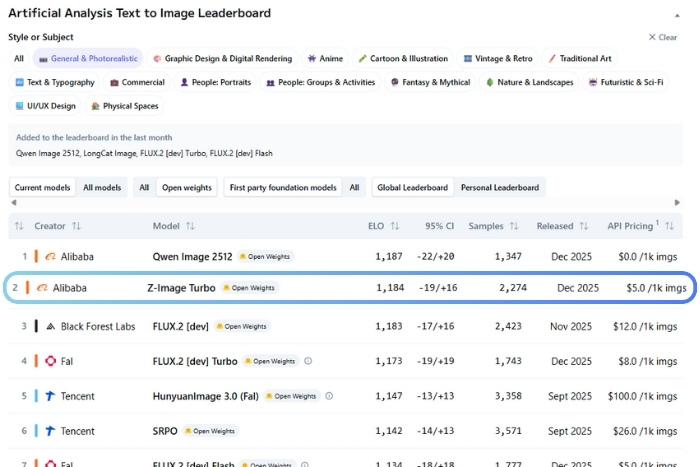The height and width of the screenshot is (467, 700).
Task: Open the Z-Image Turbo model
Action: tap(181, 288)
